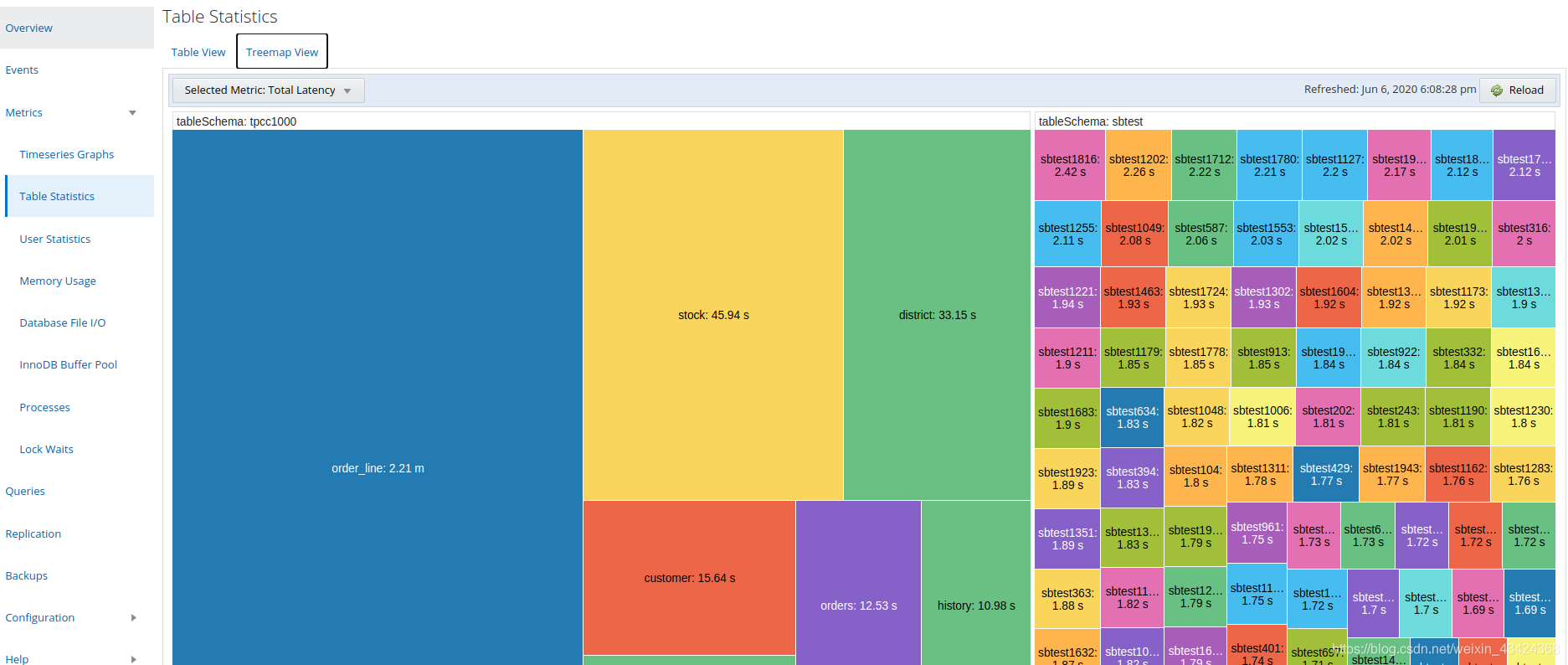The width and height of the screenshot is (1568, 665).
Task: Open Backups section
Action: tap(27, 576)
